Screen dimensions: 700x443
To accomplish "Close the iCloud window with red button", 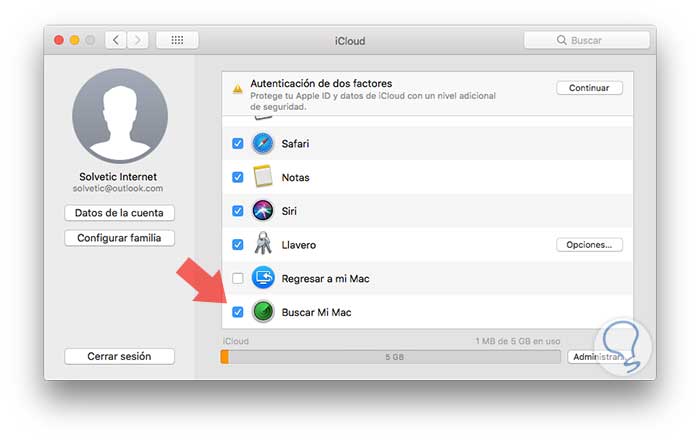I will 58,40.
